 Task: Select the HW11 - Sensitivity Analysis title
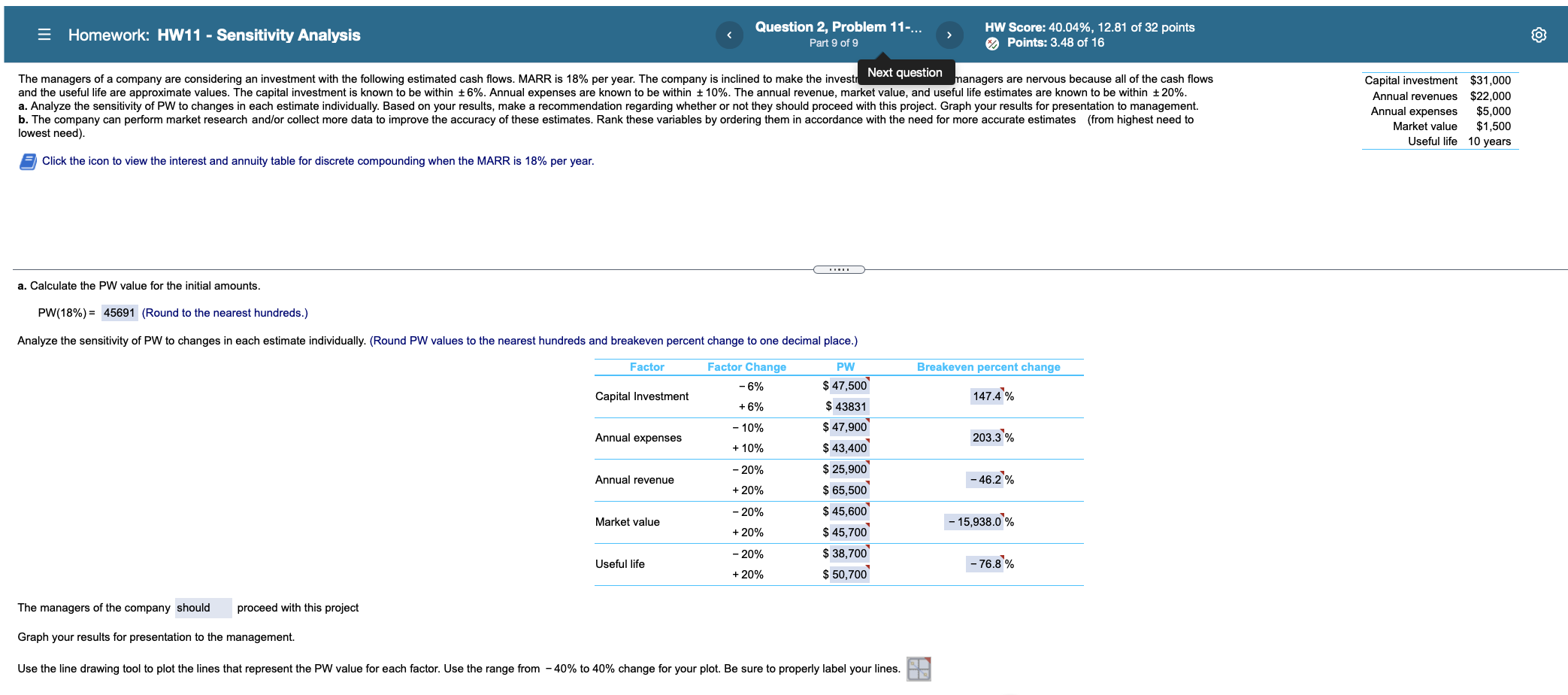259,35
